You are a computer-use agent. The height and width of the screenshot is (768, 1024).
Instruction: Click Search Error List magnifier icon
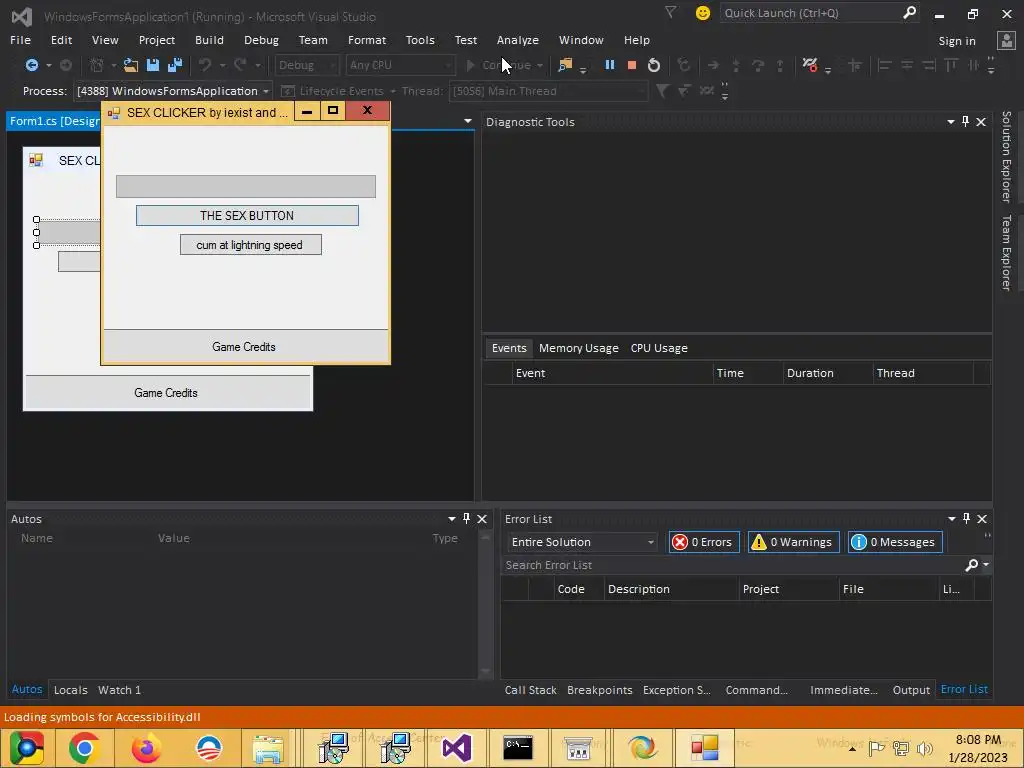[x=972, y=565]
